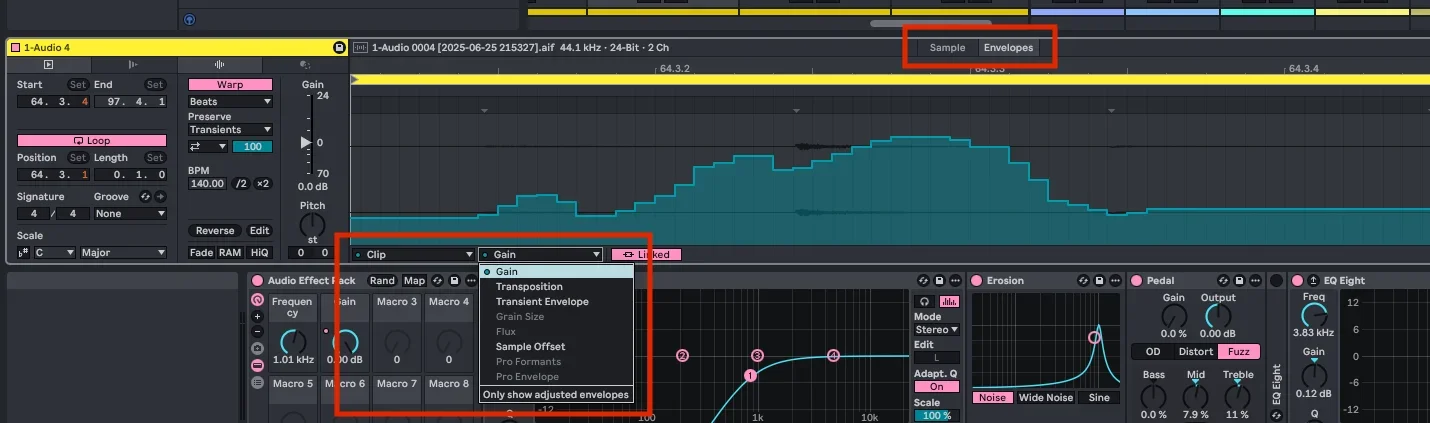Viewport: 1430px width, 423px height.
Task: Open the Pedal device options menu
Action: point(1257,281)
